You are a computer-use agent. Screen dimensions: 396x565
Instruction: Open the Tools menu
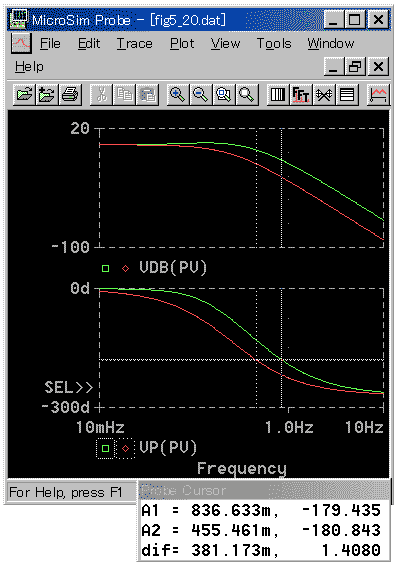(274, 44)
